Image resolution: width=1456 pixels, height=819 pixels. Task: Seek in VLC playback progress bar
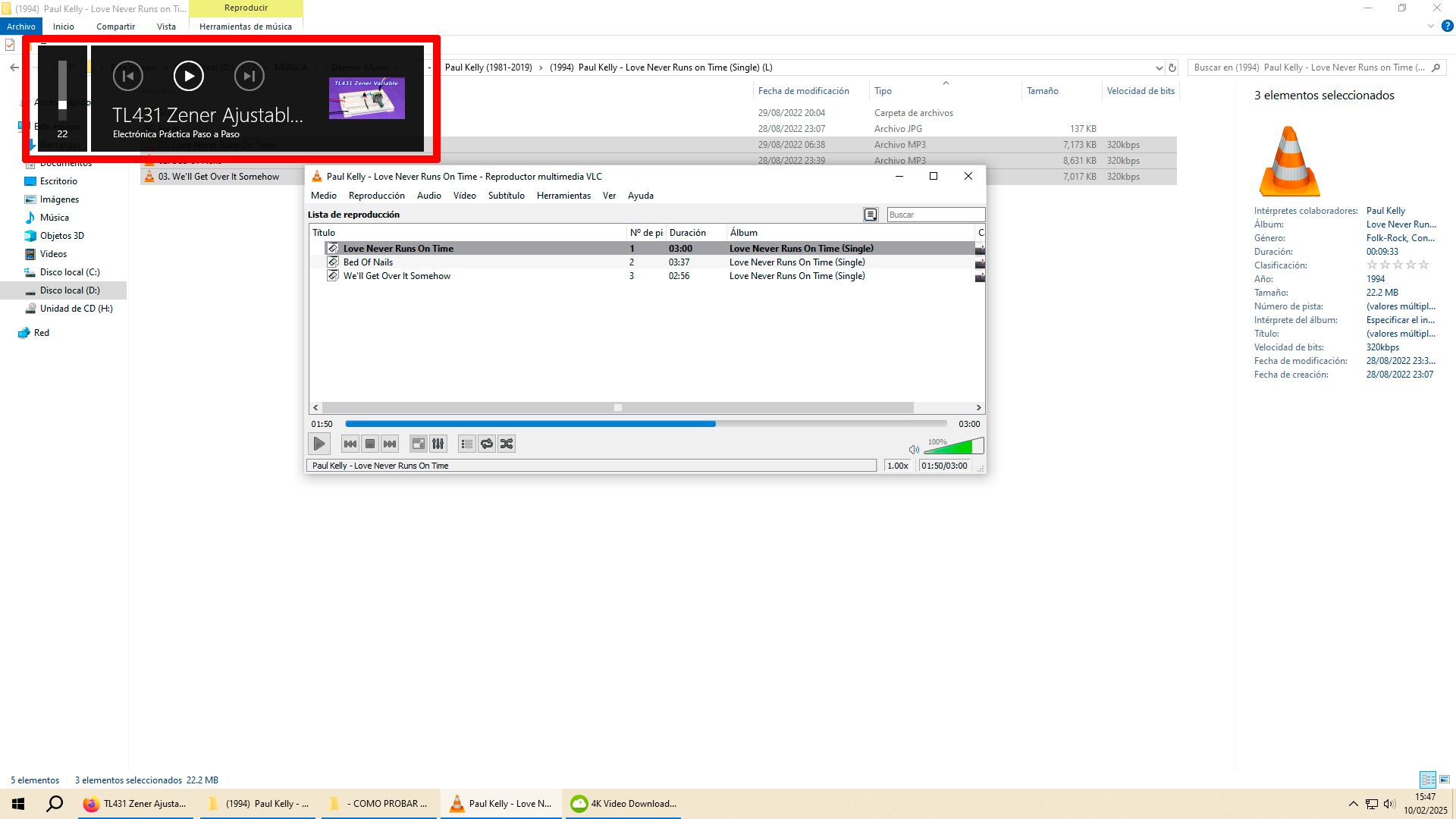646,424
